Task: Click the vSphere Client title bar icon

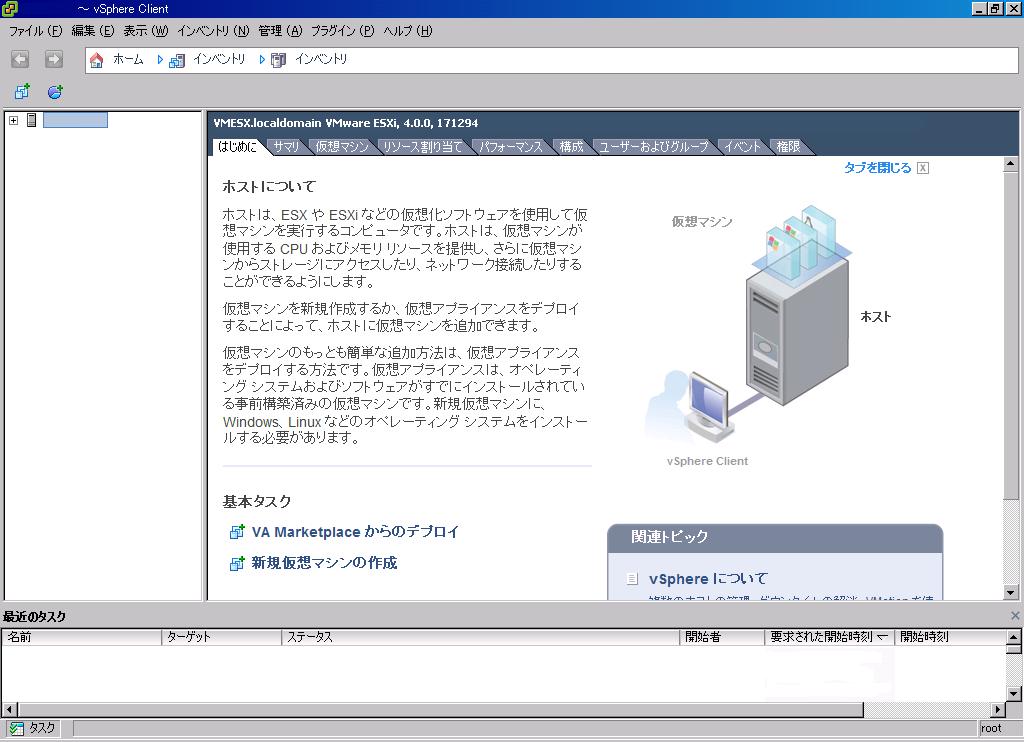Action: tap(10, 8)
